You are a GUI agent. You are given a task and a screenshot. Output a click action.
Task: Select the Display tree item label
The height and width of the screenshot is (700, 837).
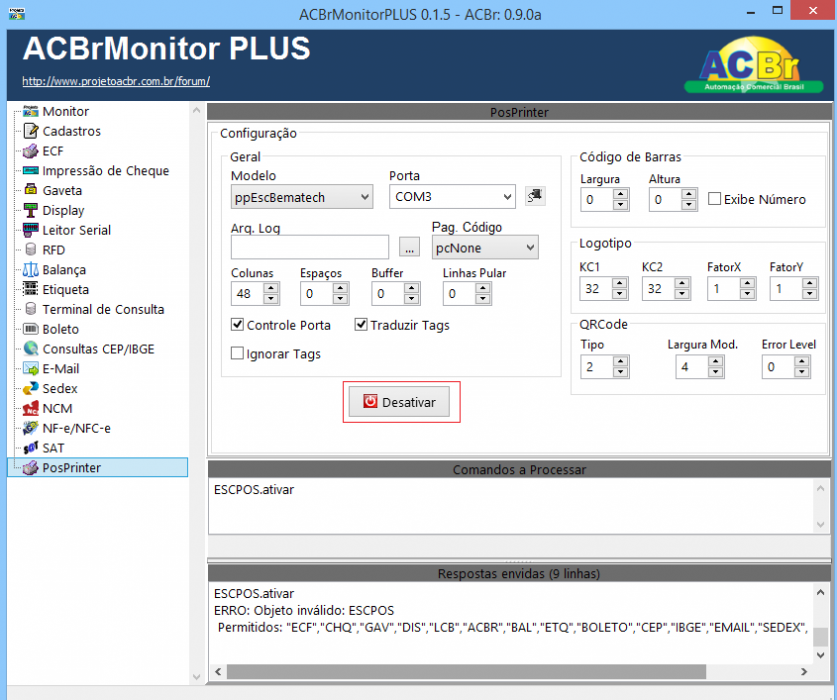(x=63, y=210)
